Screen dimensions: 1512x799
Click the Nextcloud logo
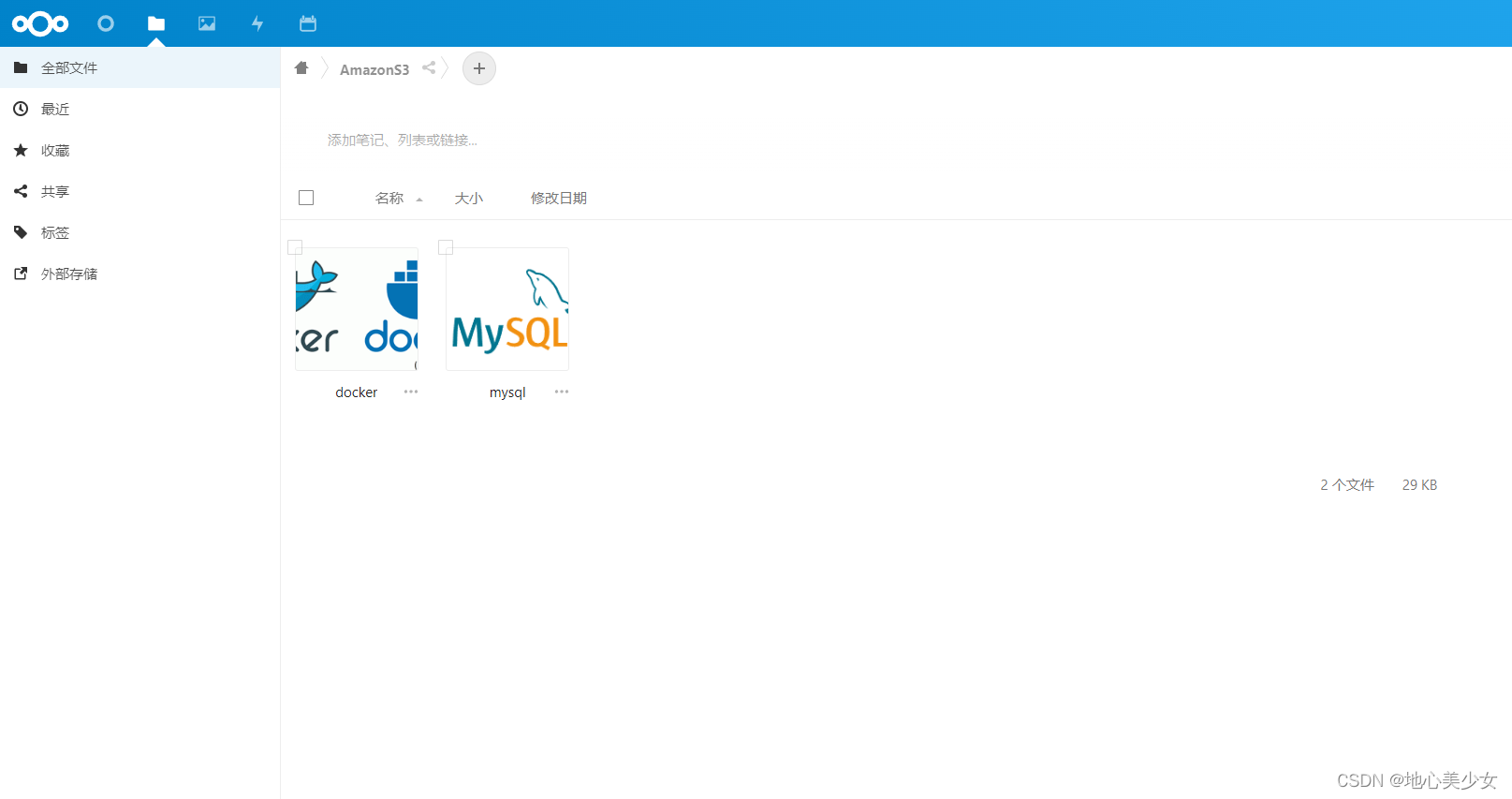40,23
